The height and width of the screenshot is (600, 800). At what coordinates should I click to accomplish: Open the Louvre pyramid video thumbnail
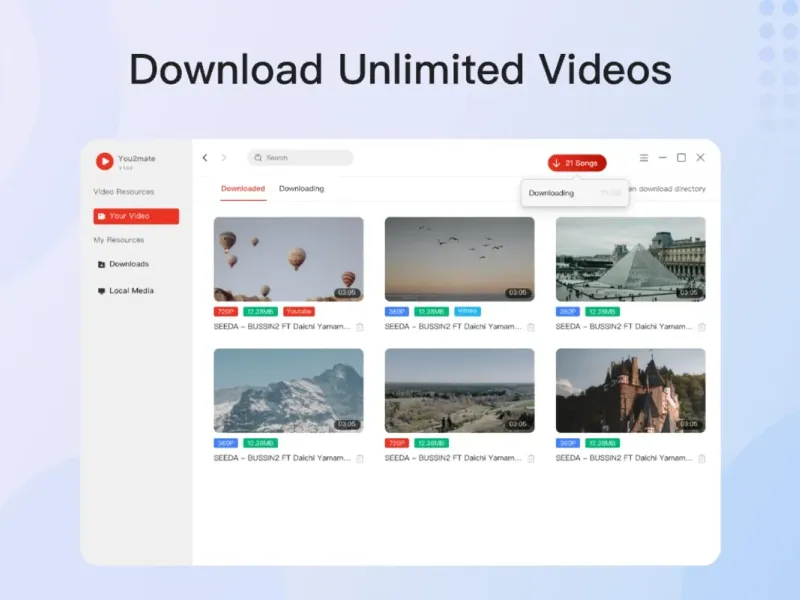[x=631, y=259]
